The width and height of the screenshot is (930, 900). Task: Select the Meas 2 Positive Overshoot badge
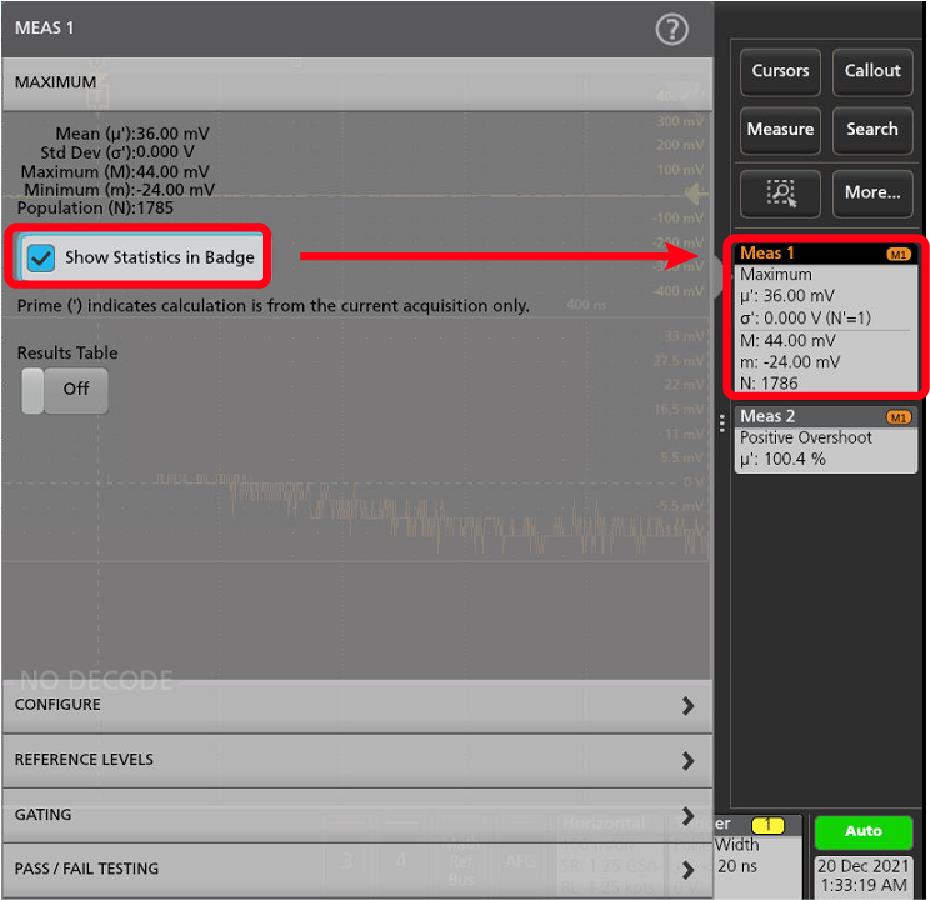pos(825,440)
